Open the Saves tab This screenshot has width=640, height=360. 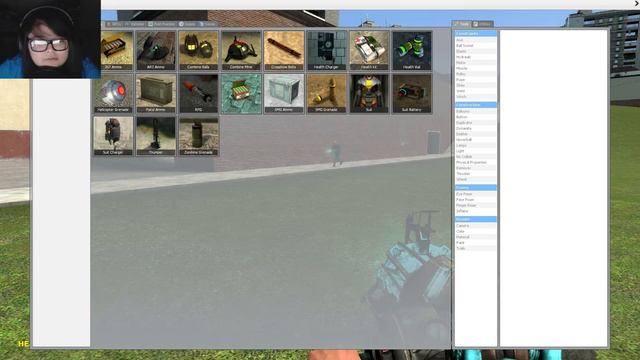click(207, 24)
